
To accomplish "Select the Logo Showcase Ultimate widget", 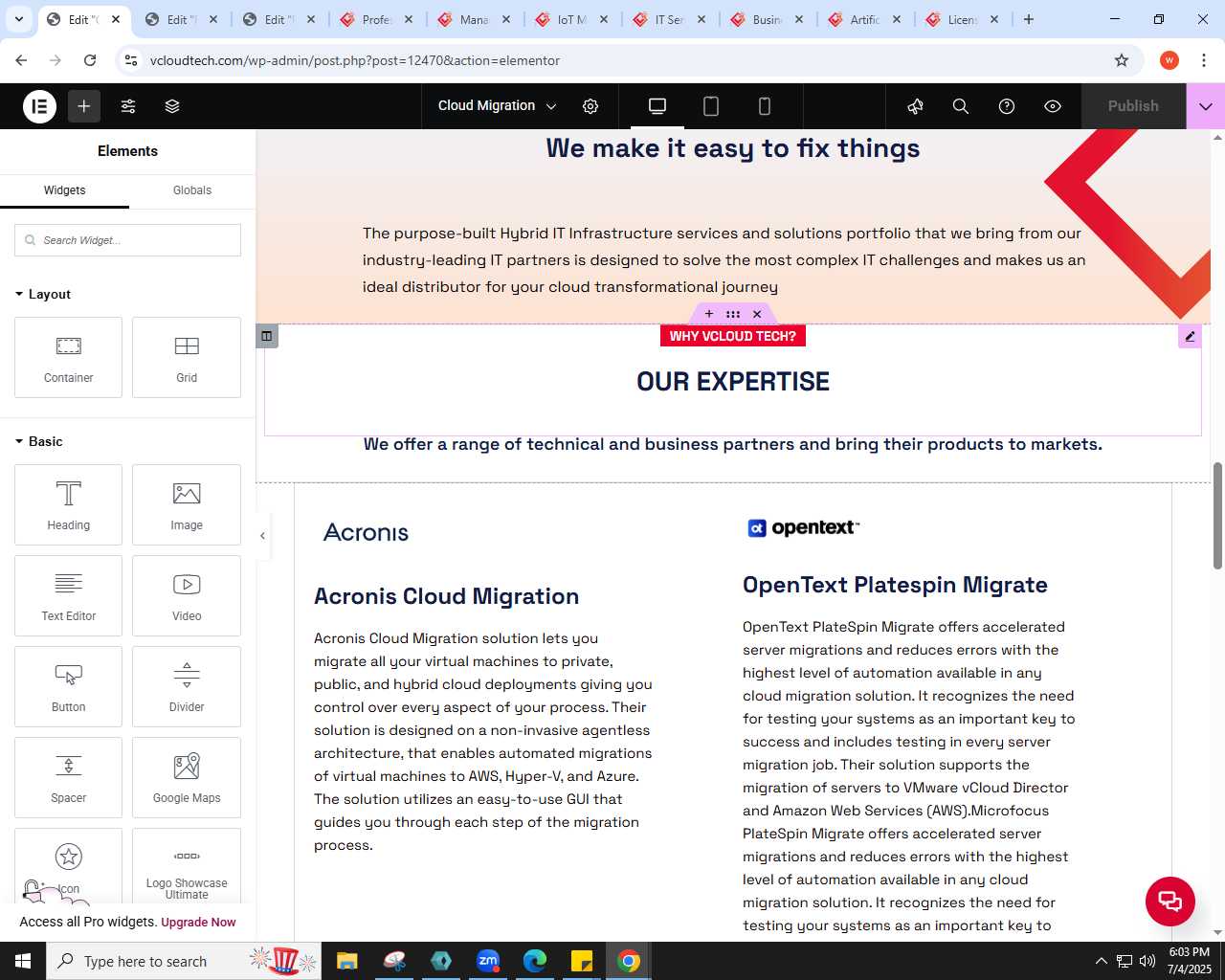I will click(187, 866).
